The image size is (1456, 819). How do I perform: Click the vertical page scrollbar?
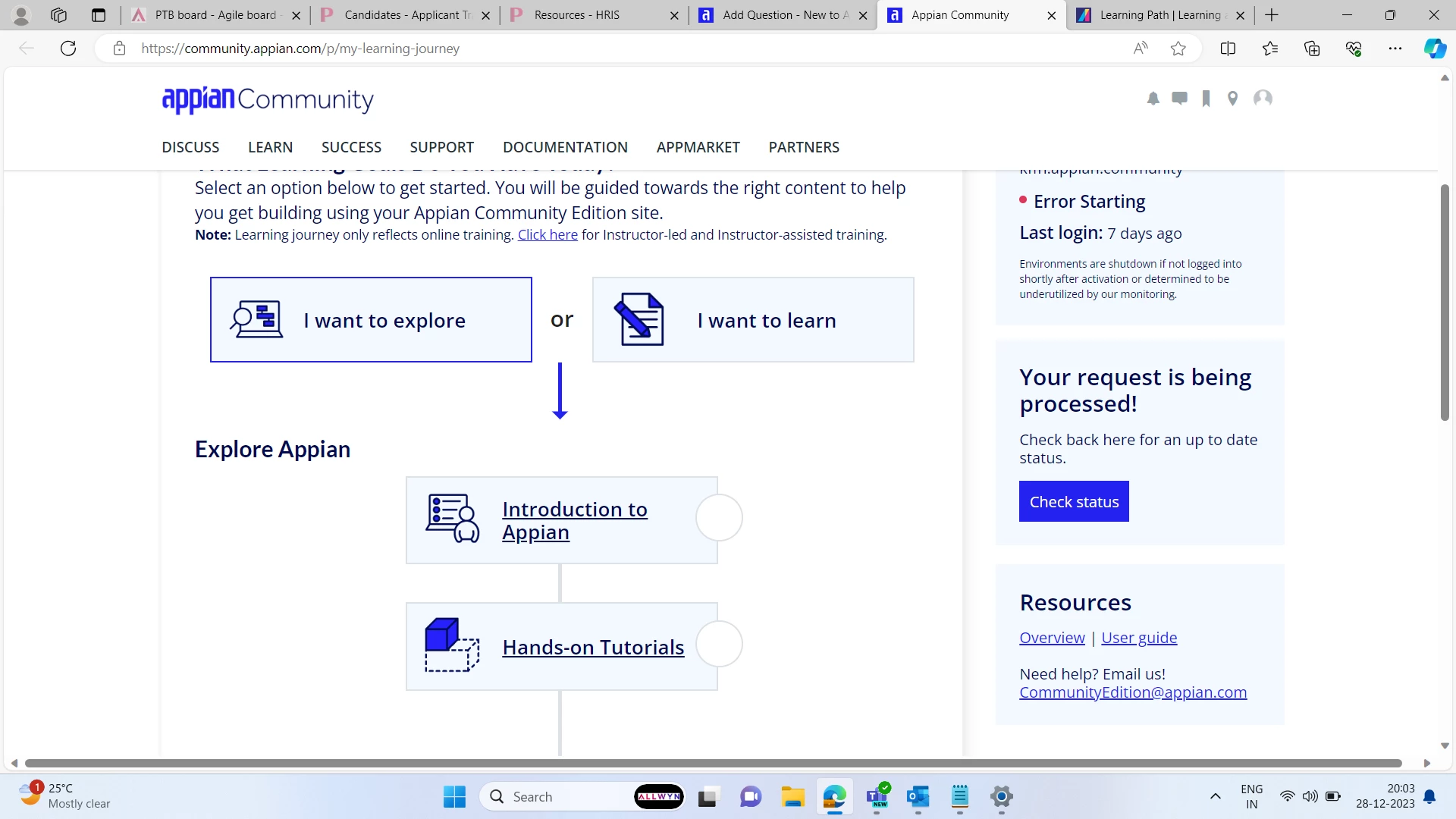[1445, 302]
